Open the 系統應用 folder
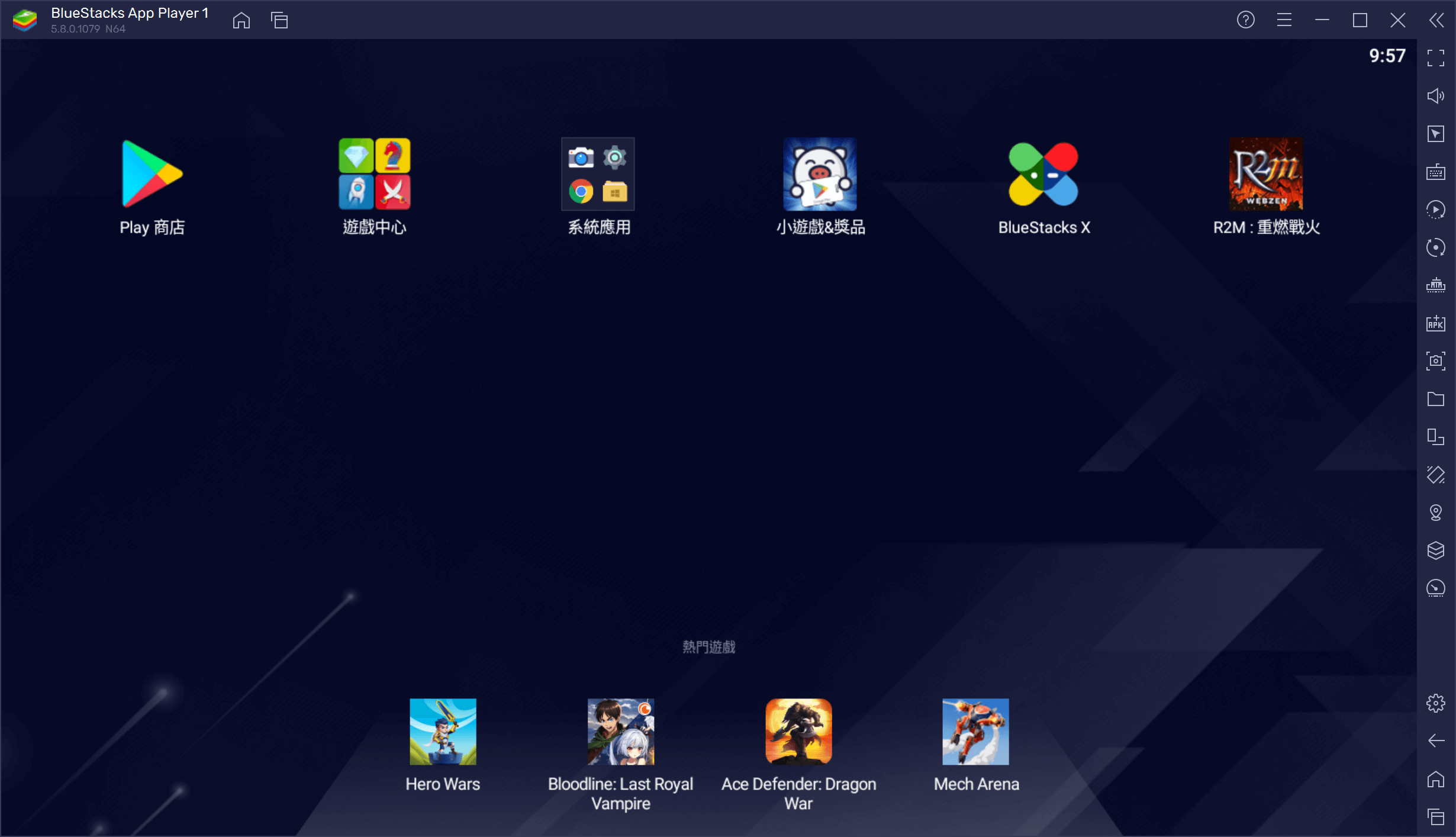 click(598, 174)
